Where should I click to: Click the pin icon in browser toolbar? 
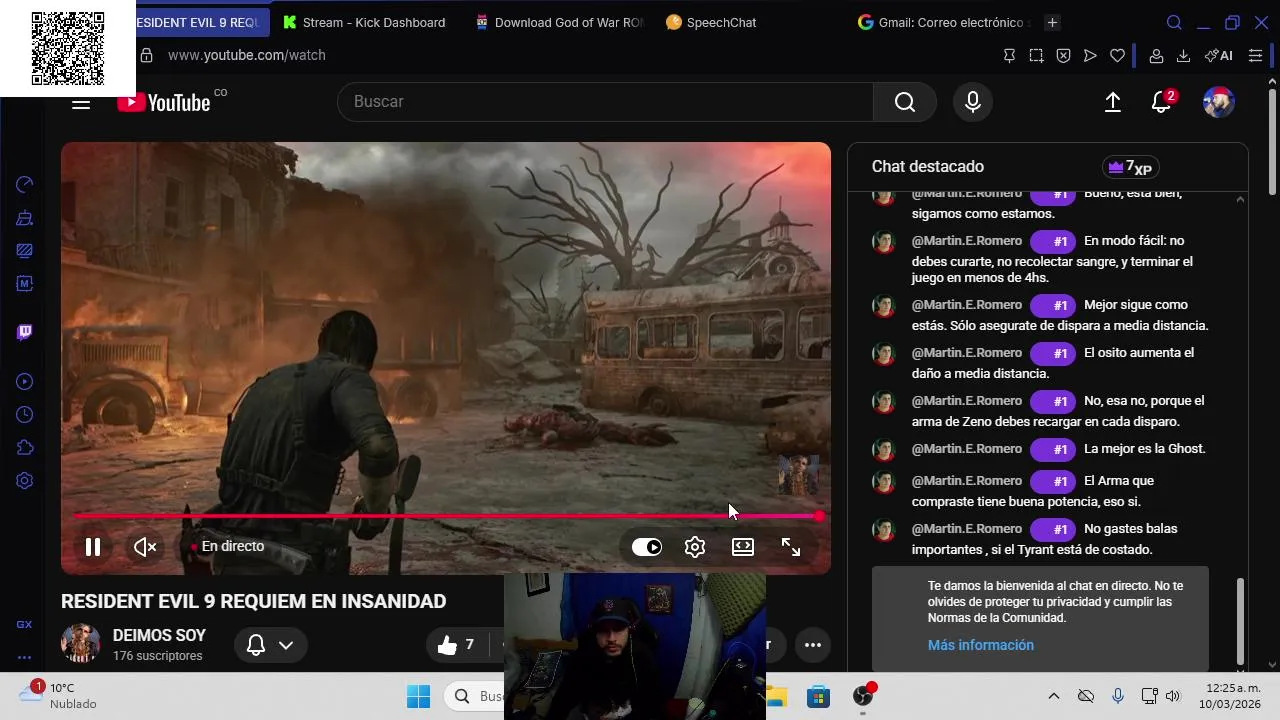[x=1009, y=56]
